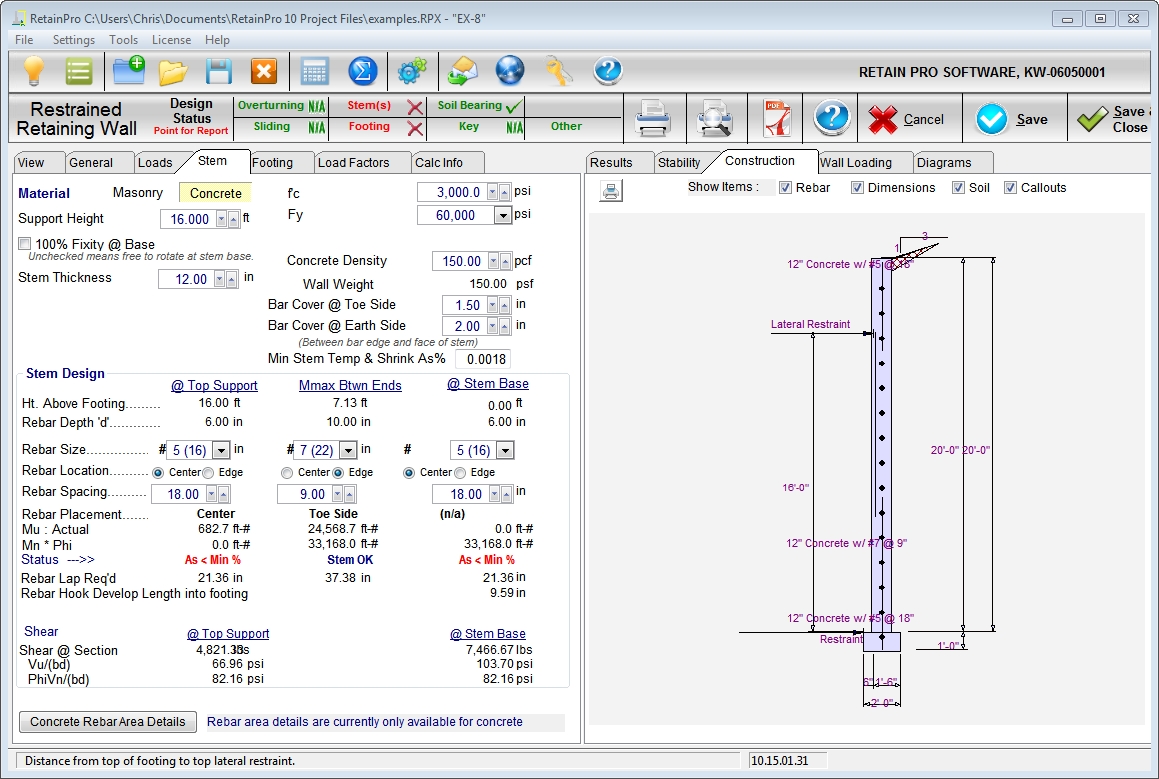Toggle the Rebar show items checkbox

[785, 188]
